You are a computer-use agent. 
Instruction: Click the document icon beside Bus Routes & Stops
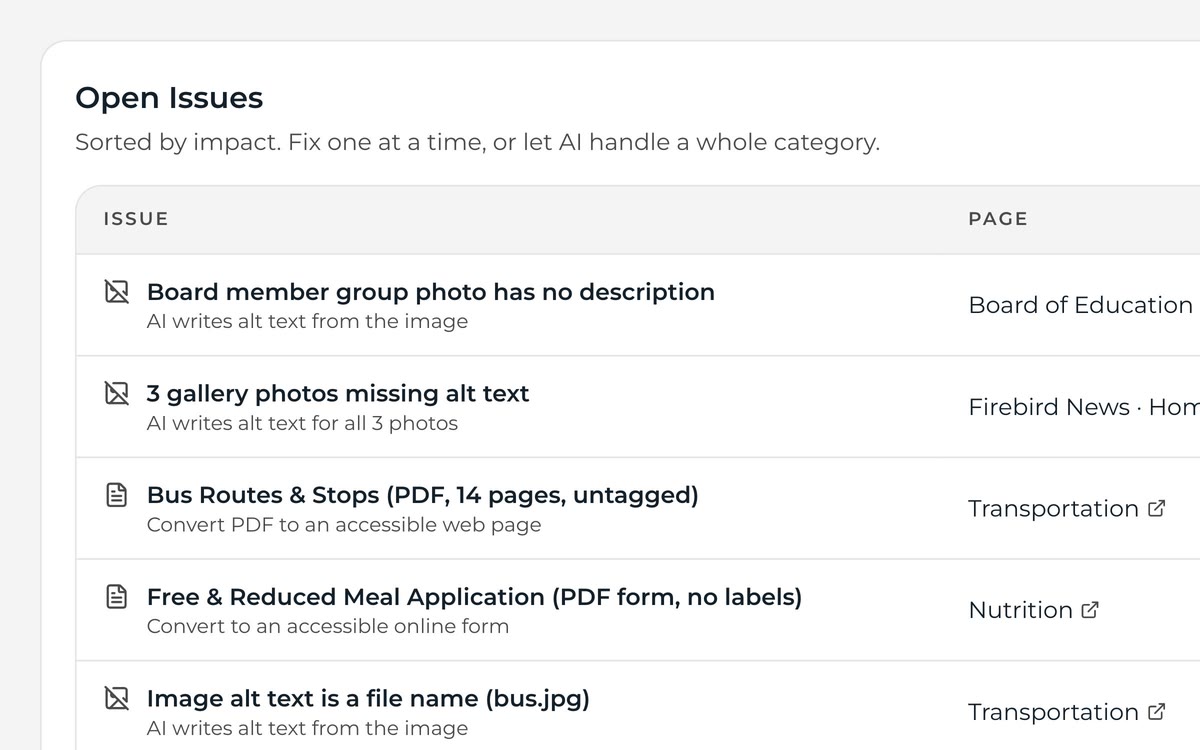point(117,495)
